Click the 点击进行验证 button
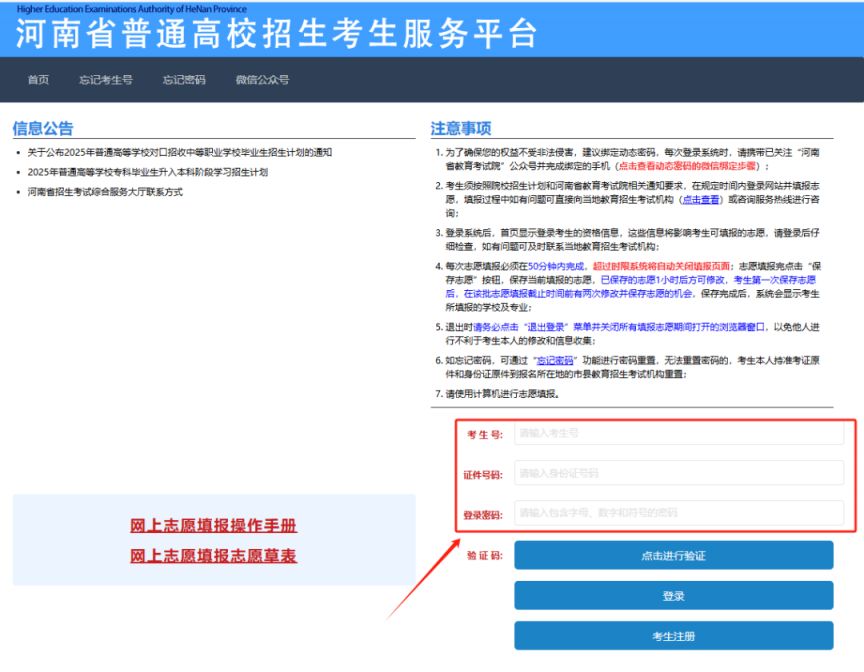This screenshot has width=864, height=672. [673, 556]
